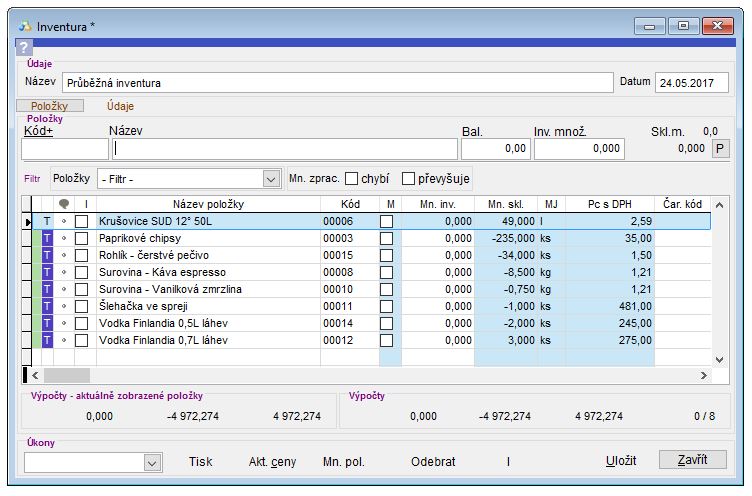Enable the převyšuje checkbox
This screenshot has height=496, width=752.
(408, 178)
